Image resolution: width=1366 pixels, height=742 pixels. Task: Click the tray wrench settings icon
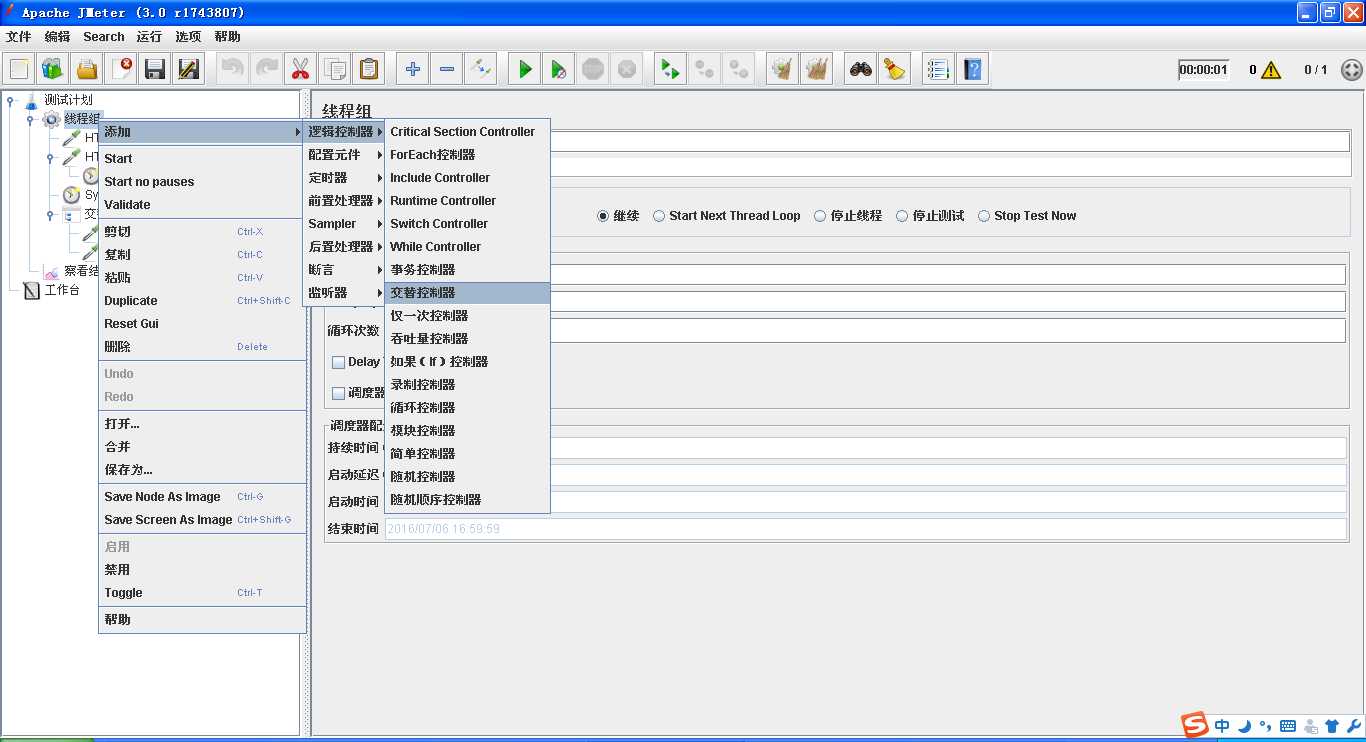point(1354,726)
